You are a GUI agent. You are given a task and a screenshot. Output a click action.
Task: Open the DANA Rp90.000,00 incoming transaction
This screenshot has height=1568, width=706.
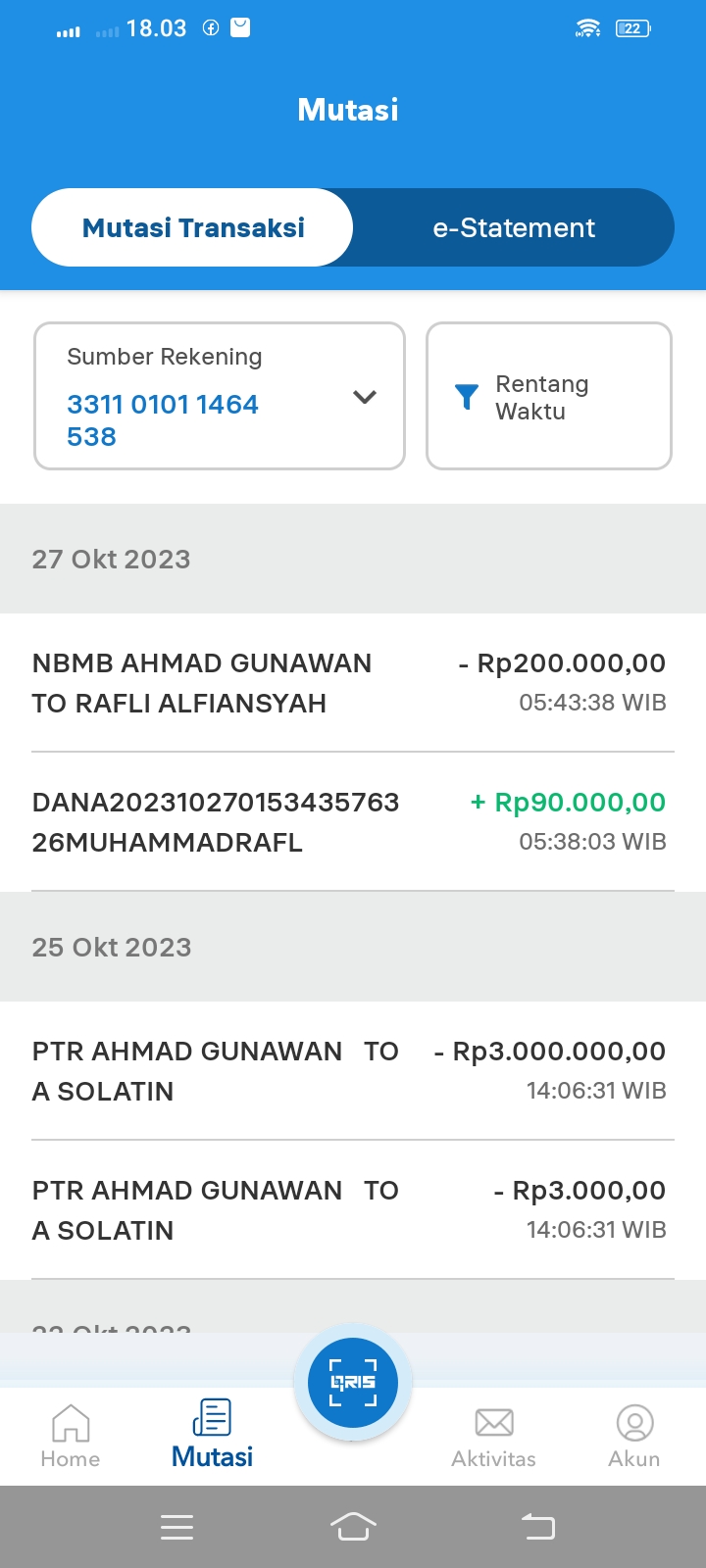coord(349,822)
